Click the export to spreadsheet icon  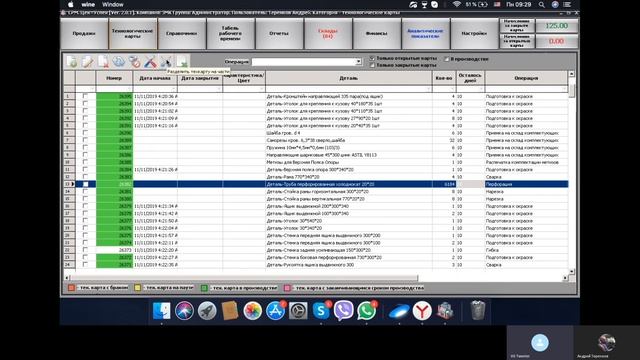(182, 62)
